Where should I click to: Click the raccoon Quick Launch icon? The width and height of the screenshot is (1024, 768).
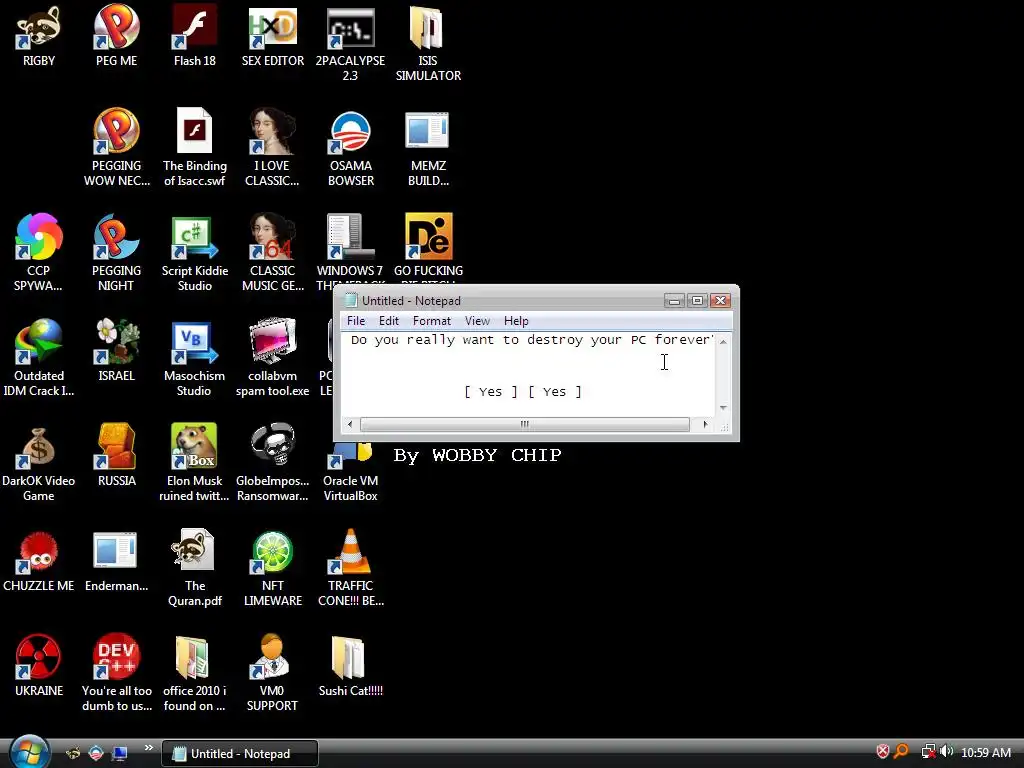click(x=73, y=754)
